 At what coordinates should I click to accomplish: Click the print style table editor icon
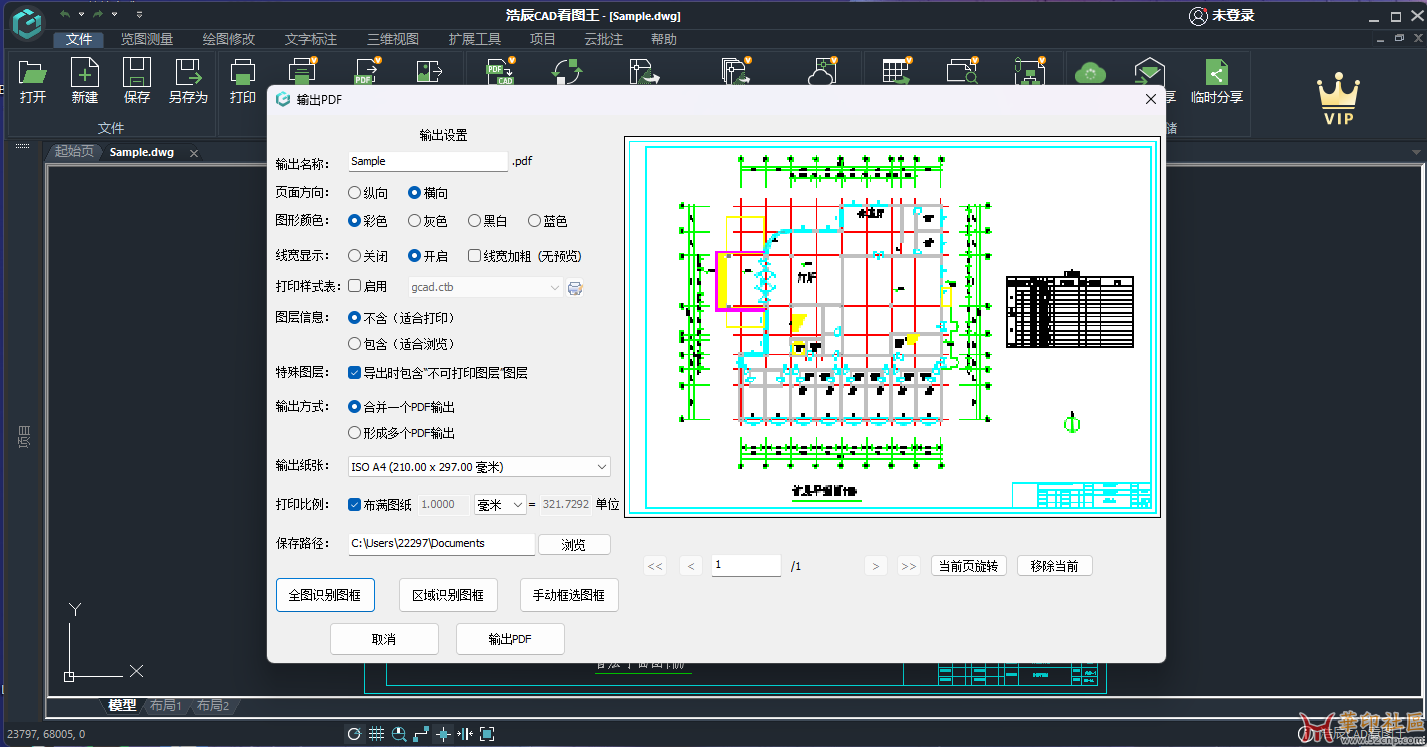575,288
